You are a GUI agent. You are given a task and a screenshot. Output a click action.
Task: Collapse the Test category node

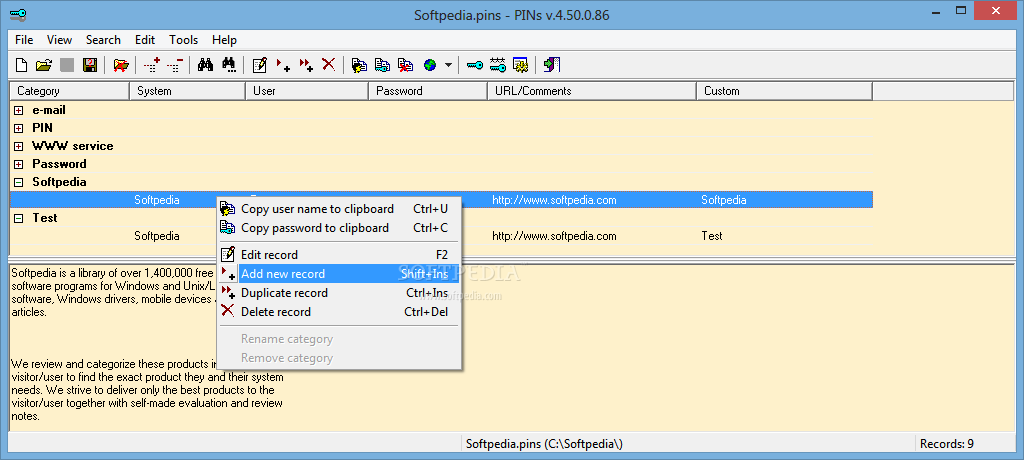[x=19, y=218]
